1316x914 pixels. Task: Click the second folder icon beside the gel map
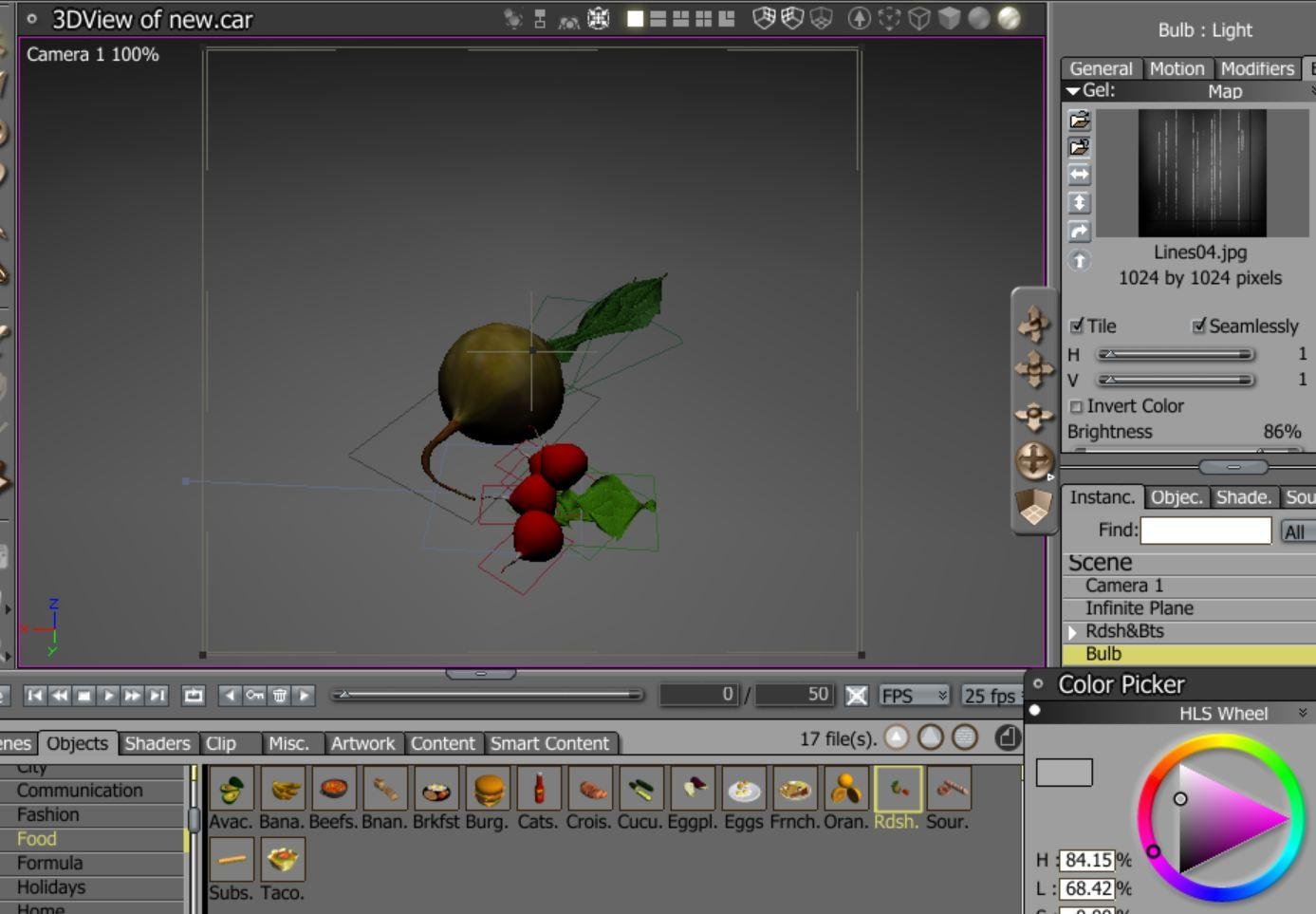(x=1080, y=147)
